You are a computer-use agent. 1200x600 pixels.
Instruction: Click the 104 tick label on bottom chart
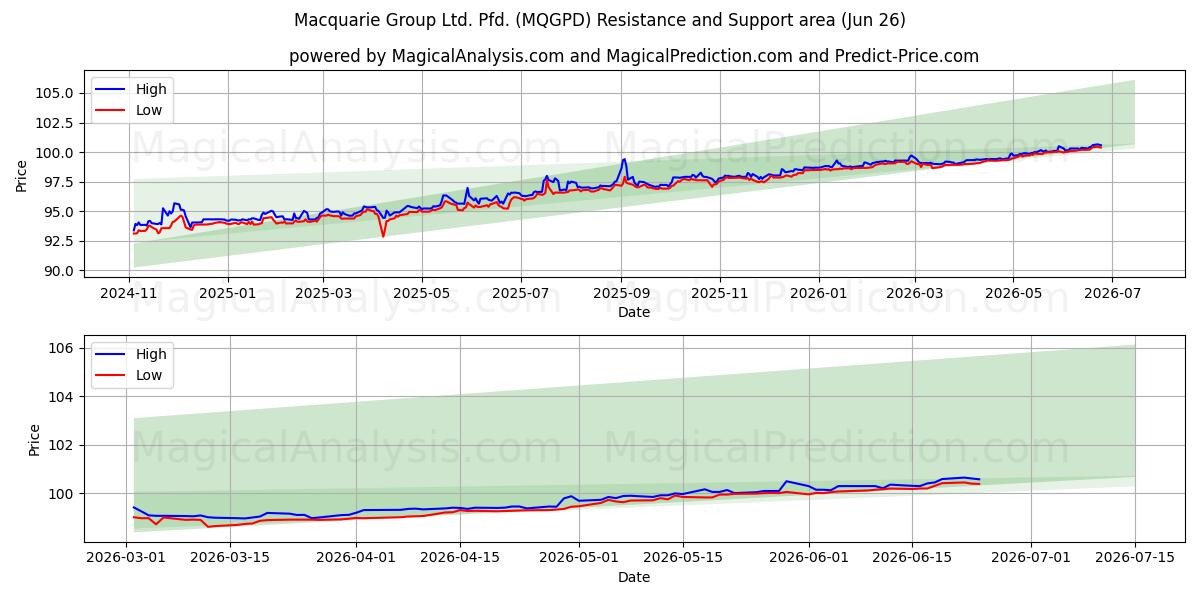[x=61, y=397]
